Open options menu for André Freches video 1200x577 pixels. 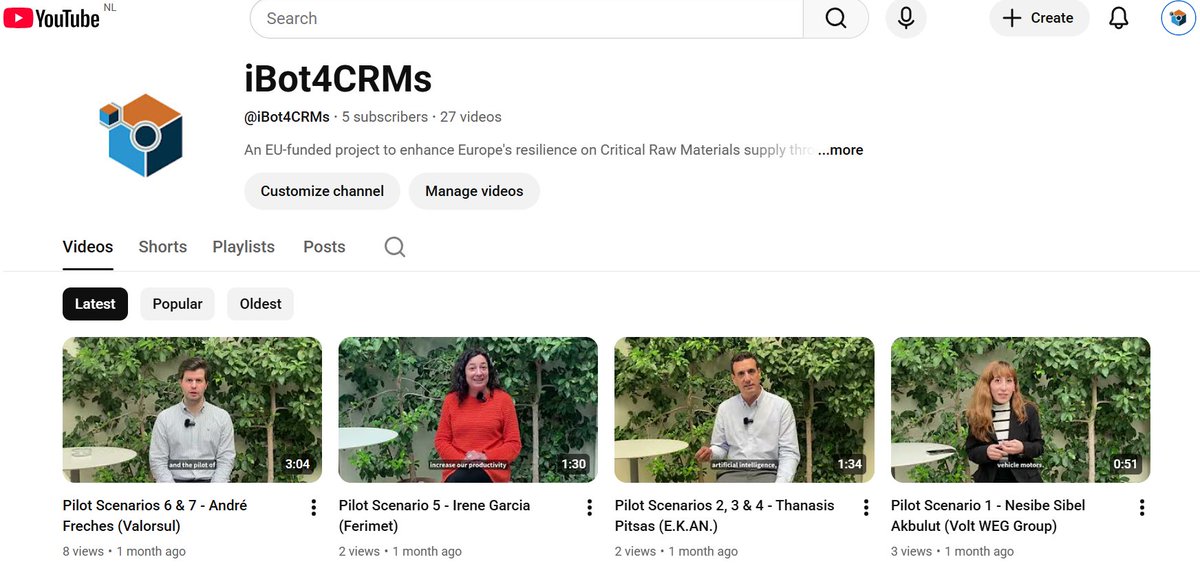(313, 508)
